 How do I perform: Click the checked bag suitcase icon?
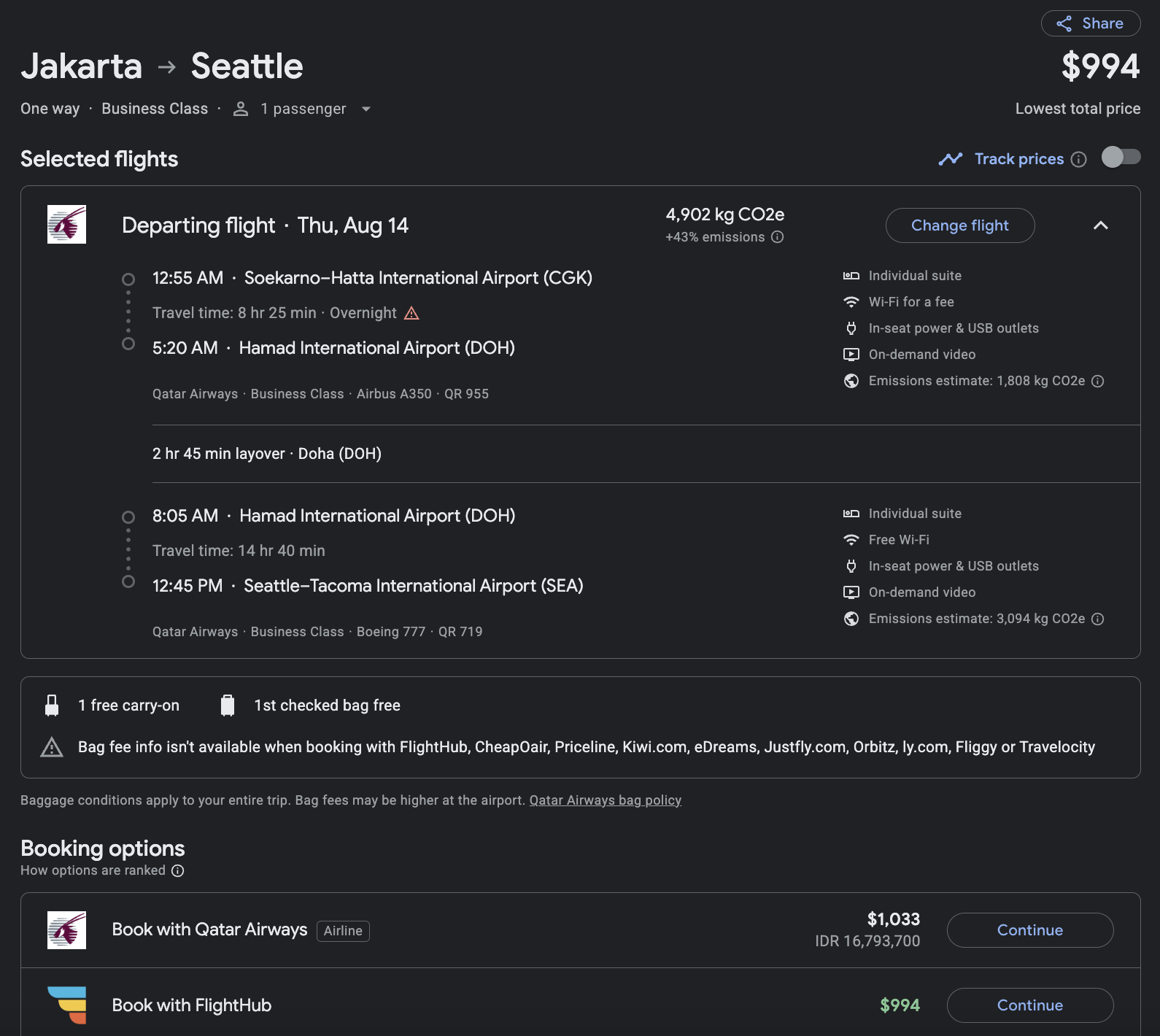(x=228, y=706)
